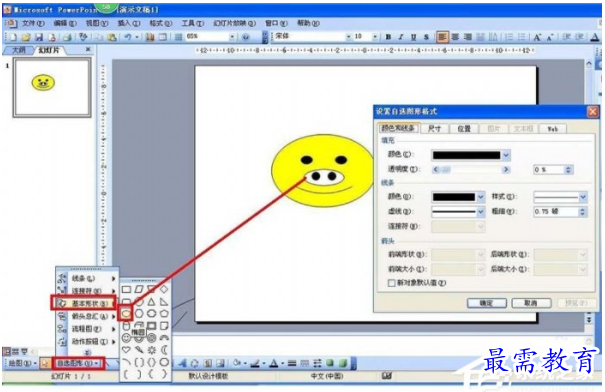Select the Align Left icon
This screenshot has height=392, width=605.
pyautogui.click(x=442, y=37)
